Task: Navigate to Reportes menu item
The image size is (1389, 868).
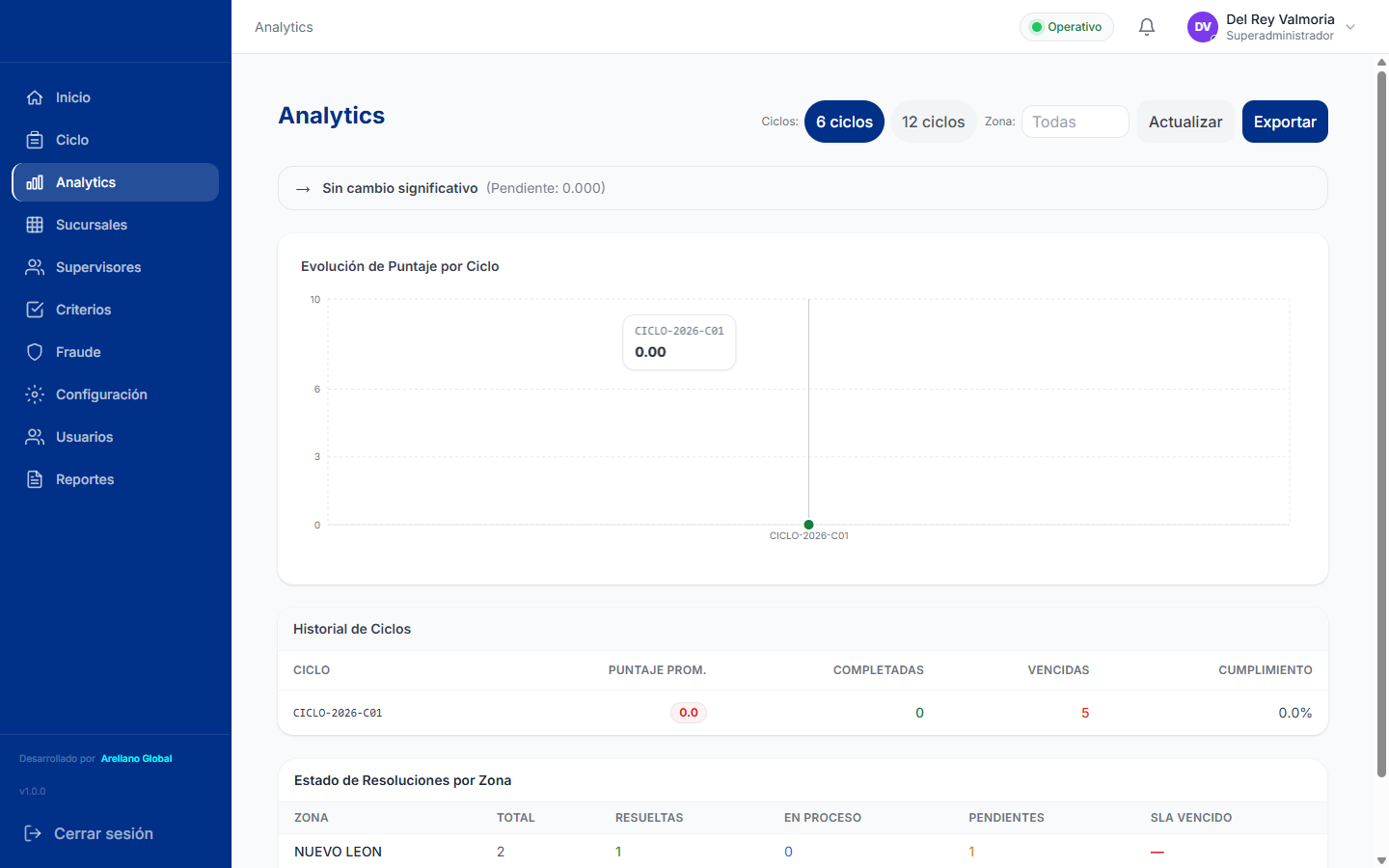Action: (116, 479)
